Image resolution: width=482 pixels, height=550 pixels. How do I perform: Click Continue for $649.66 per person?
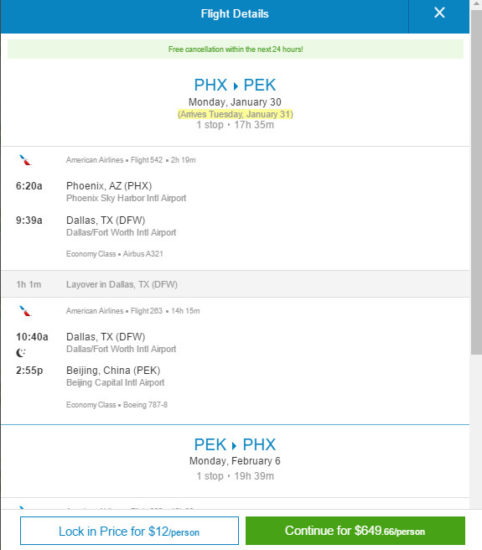tap(355, 531)
